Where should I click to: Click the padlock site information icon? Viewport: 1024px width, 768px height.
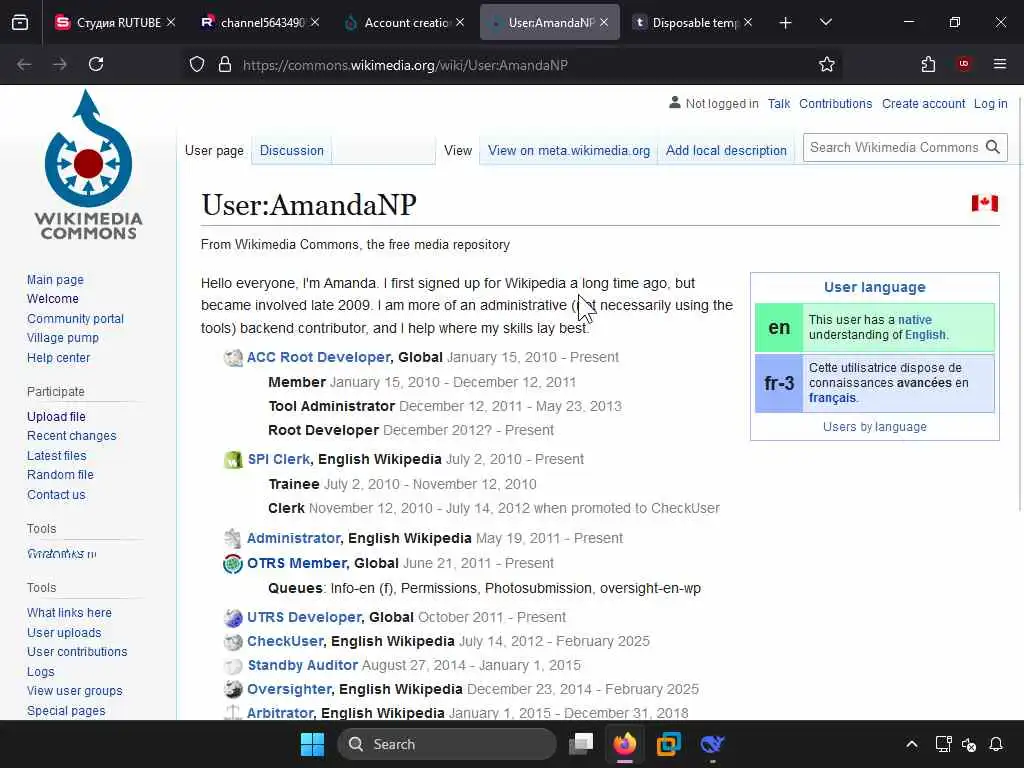[x=225, y=64]
